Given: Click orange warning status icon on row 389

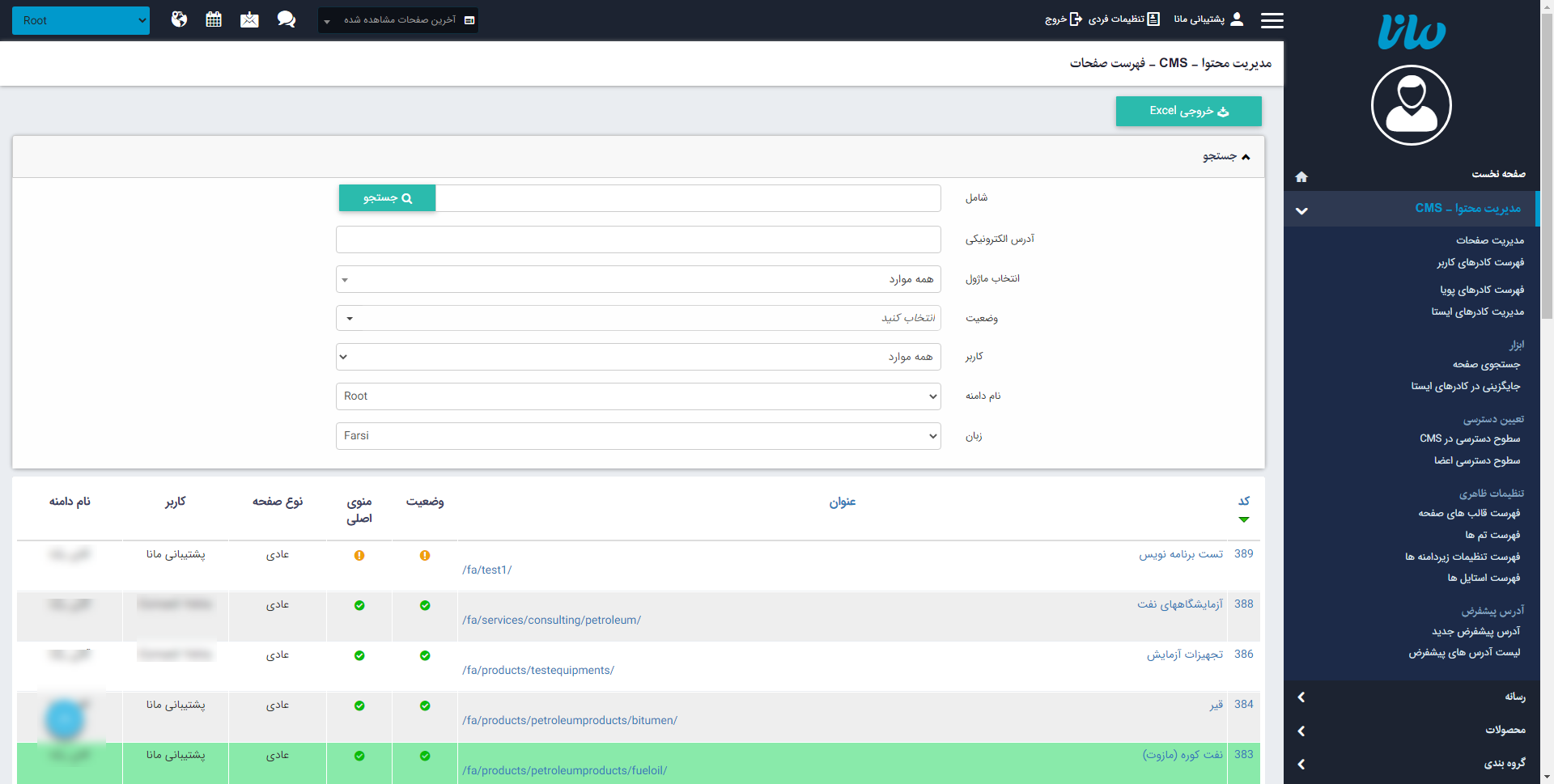Looking at the screenshot, I should (x=425, y=556).
